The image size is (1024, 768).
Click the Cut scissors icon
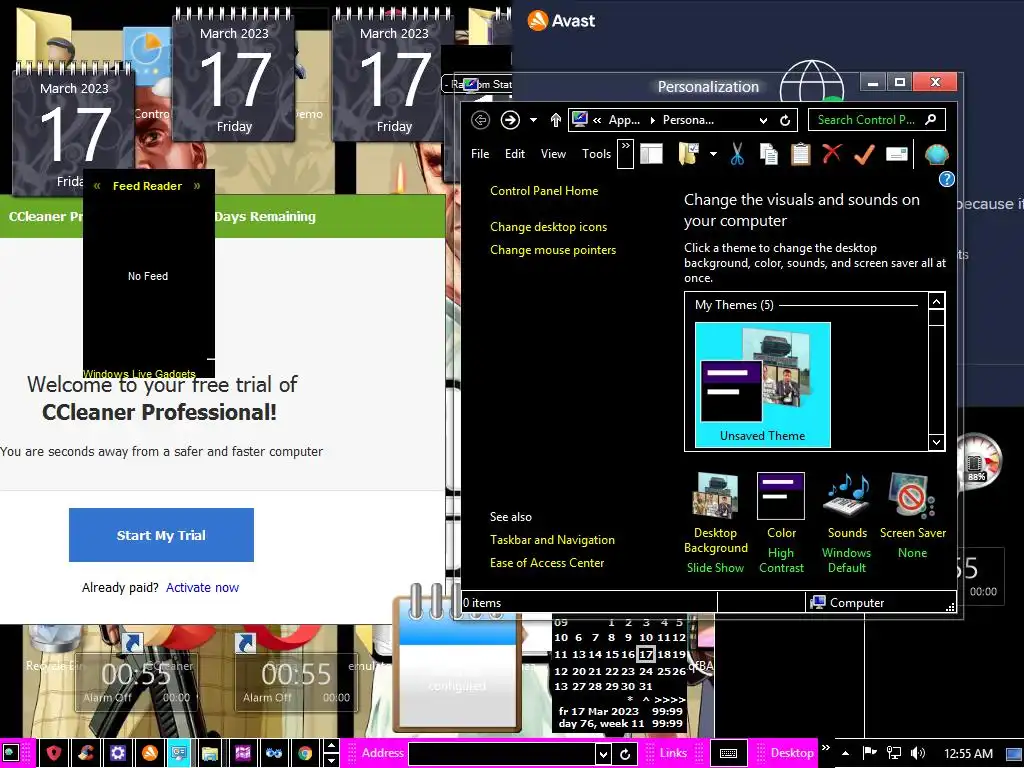click(x=737, y=154)
